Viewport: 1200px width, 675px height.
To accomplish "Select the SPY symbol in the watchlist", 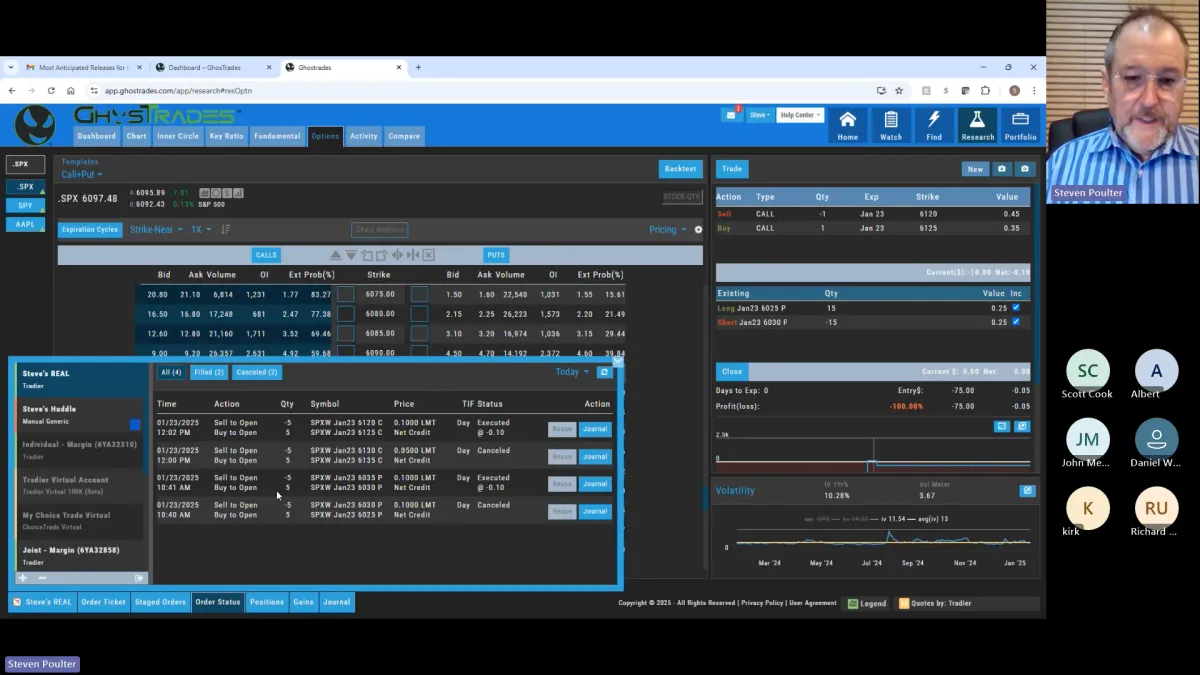I will (x=26, y=205).
